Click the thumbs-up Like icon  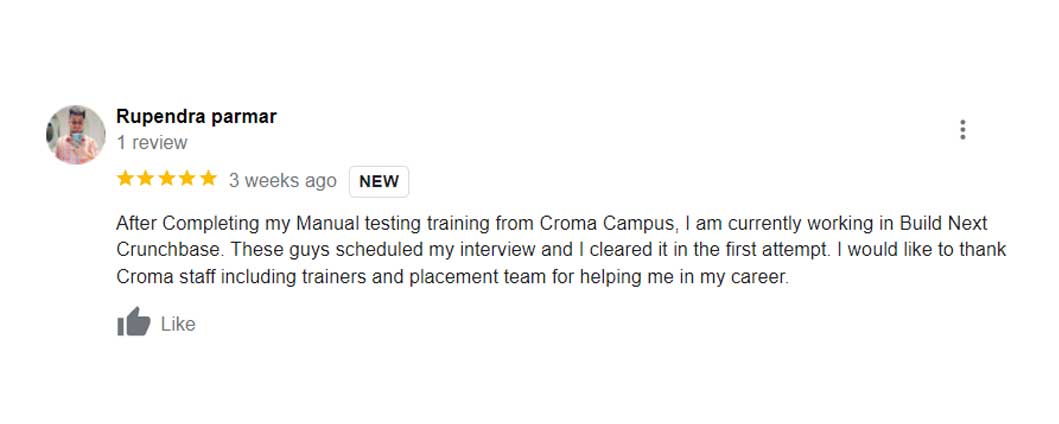pyautogui.click(x=133, y=323)
